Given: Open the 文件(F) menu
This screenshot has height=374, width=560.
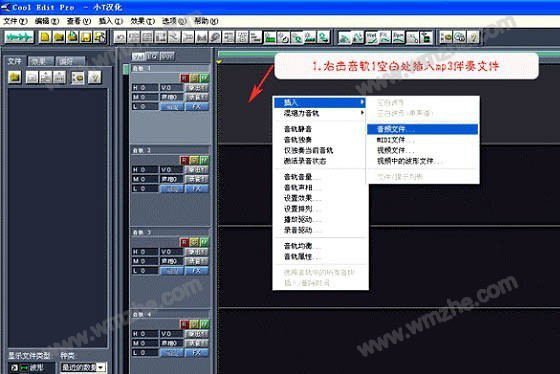Looking at the screenshot, I should [15, 21].
